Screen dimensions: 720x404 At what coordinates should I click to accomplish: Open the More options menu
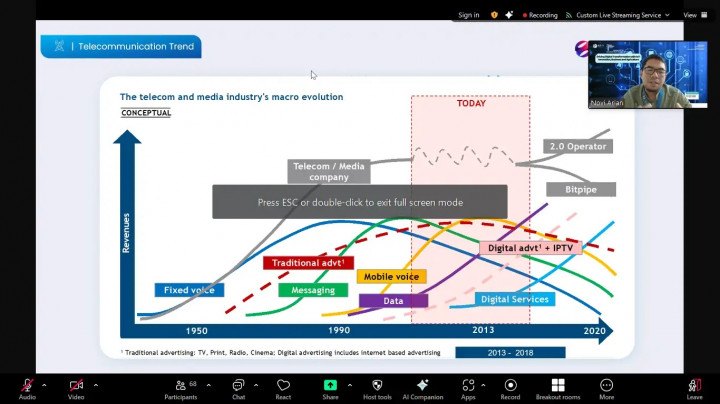tap(606, 386)
